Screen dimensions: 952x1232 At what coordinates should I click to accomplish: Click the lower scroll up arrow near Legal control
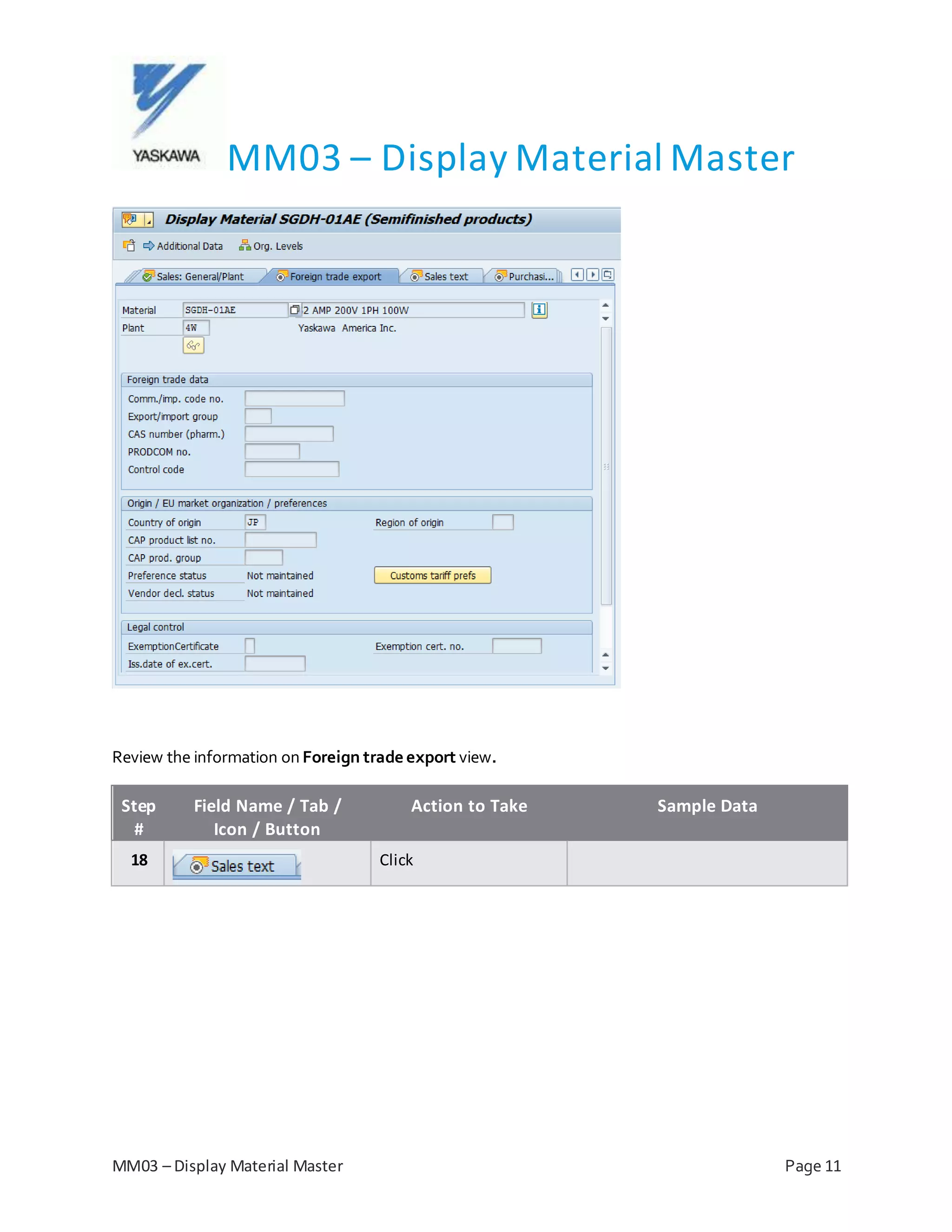point(606,655)
